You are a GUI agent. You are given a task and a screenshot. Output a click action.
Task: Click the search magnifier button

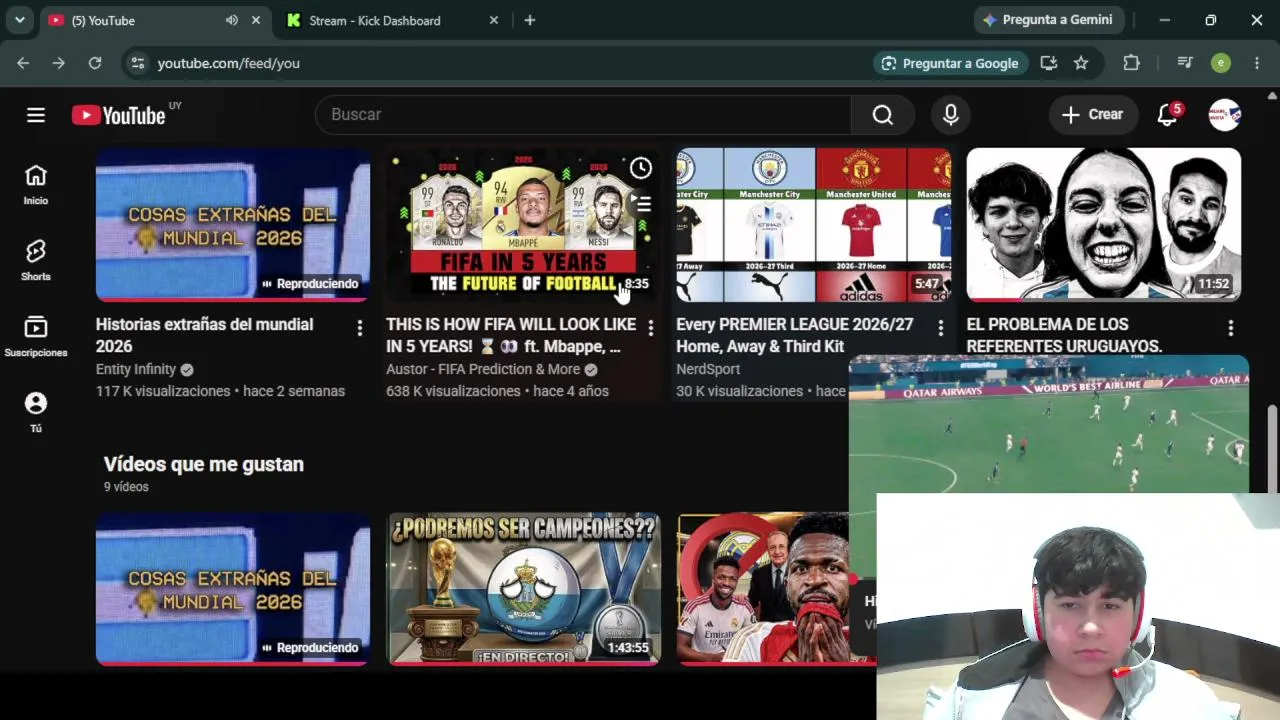882,115
